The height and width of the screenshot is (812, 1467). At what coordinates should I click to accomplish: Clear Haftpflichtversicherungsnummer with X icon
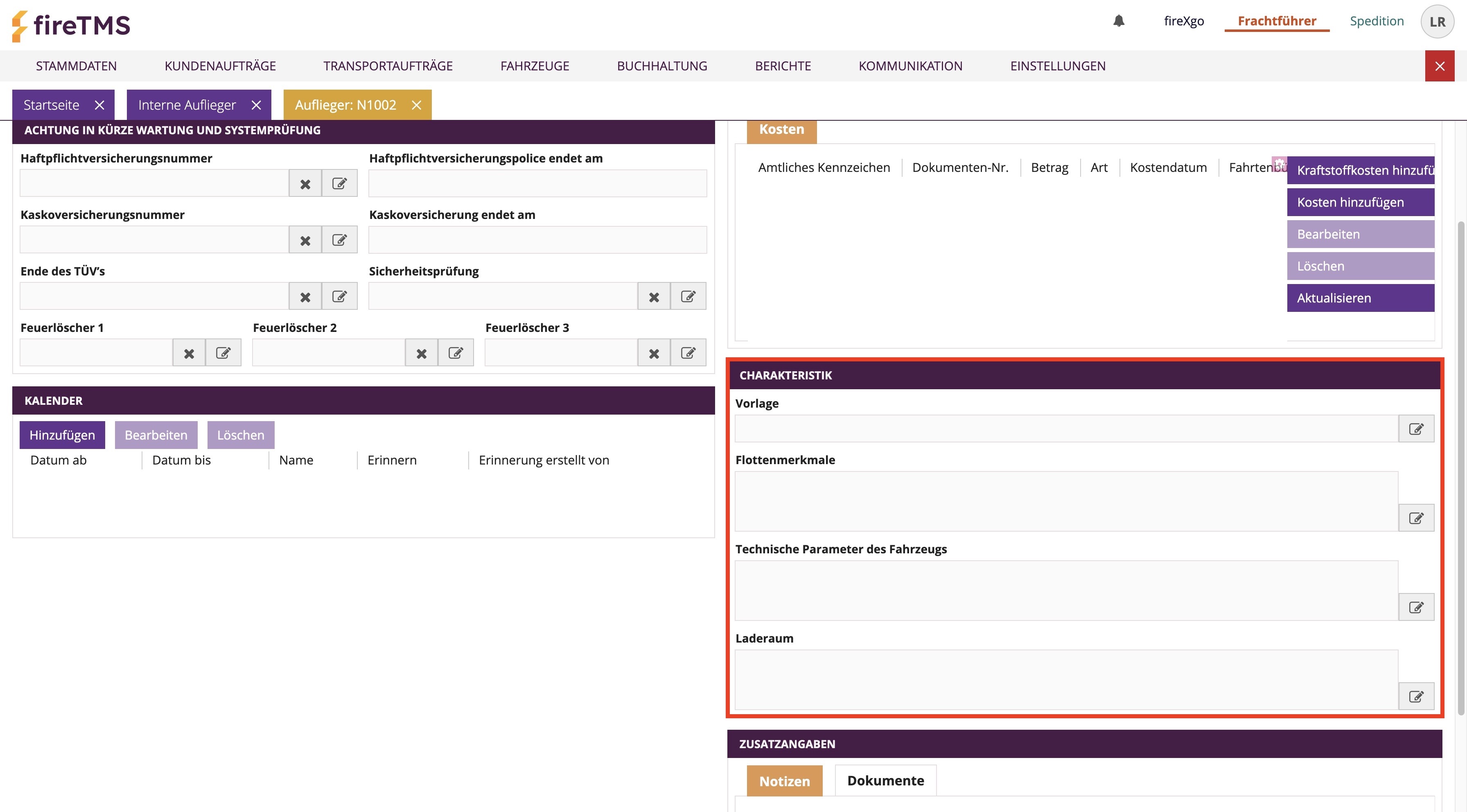(x=305, y=184)
